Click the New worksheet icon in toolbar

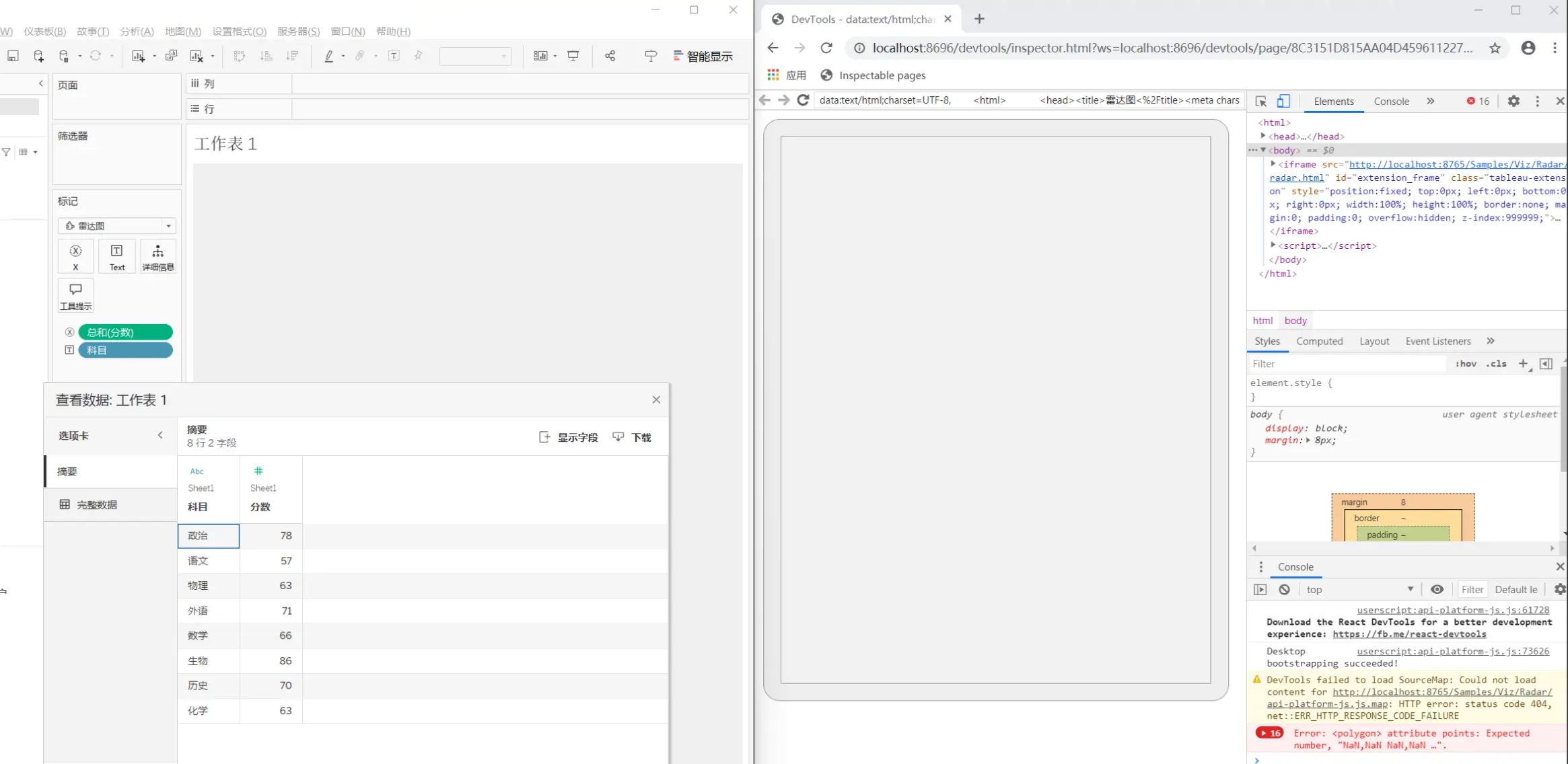138,56
